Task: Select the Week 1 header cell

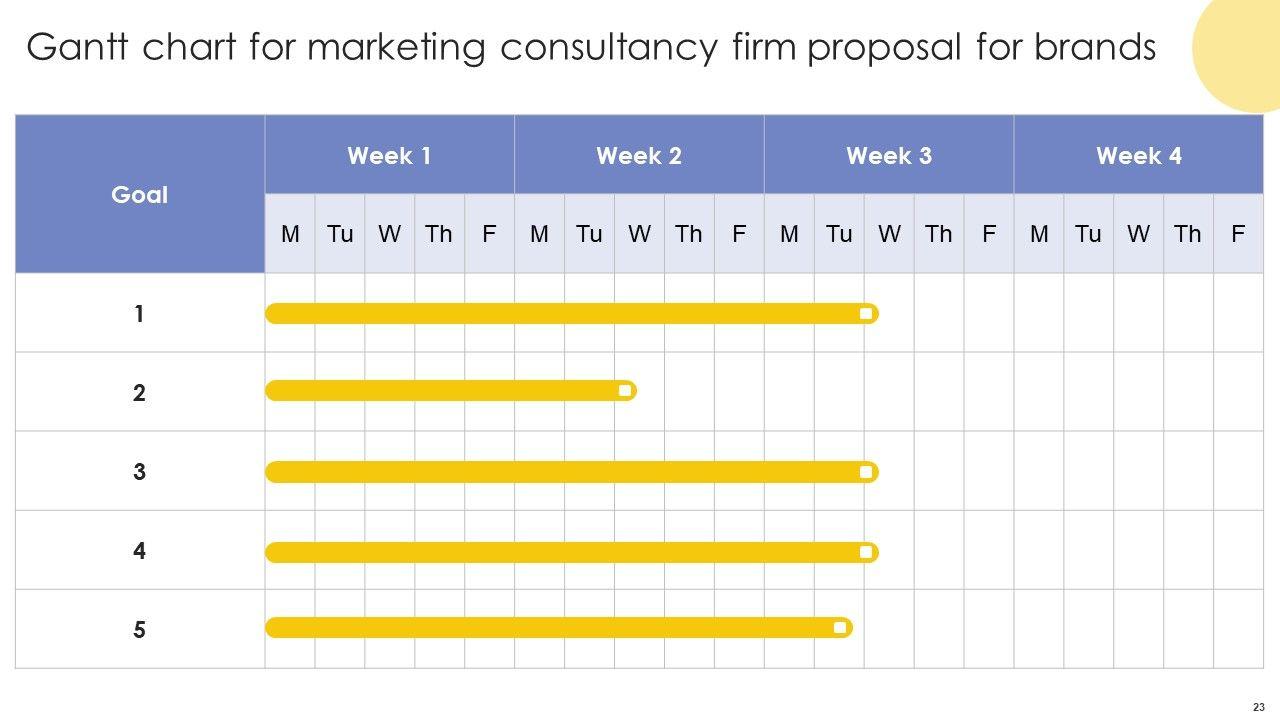Action: coord(389,156)
